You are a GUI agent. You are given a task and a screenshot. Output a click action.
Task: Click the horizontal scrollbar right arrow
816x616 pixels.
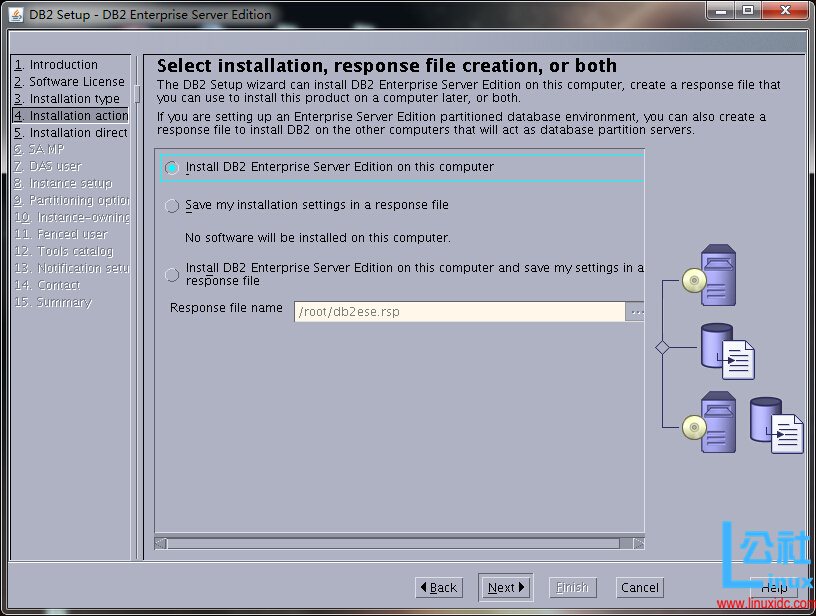click(639, 544)
